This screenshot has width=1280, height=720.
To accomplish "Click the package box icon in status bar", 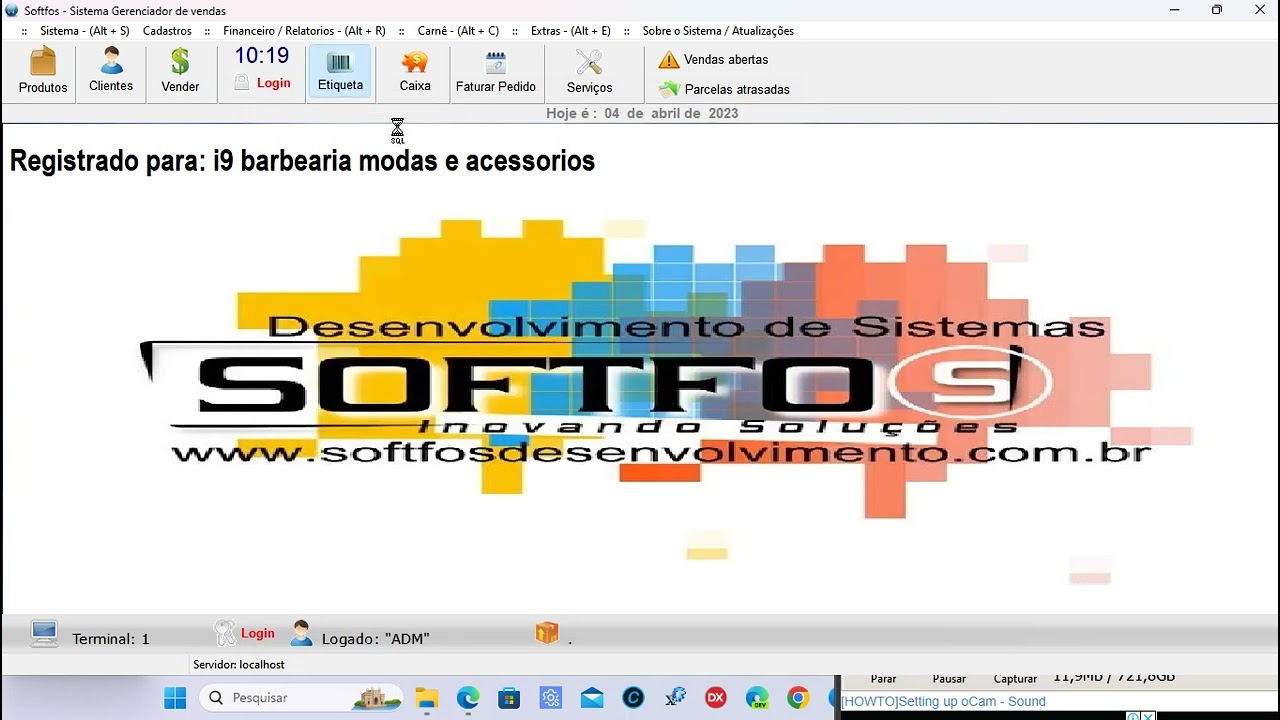I will (x=547, y=633).
